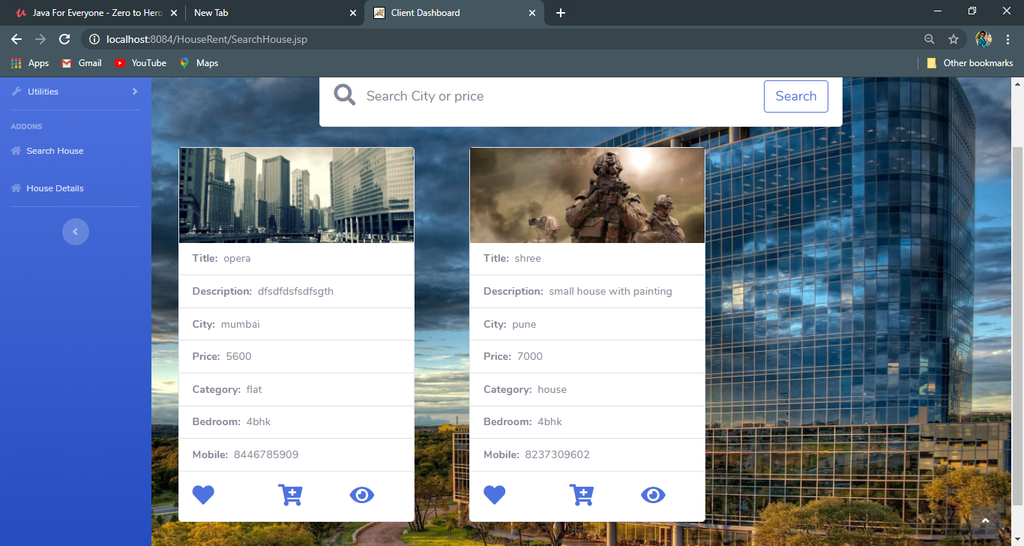Viewport: 1024px width, 546px height.
Task: Click the city value mumbai
Action: [x=240, y=324]
